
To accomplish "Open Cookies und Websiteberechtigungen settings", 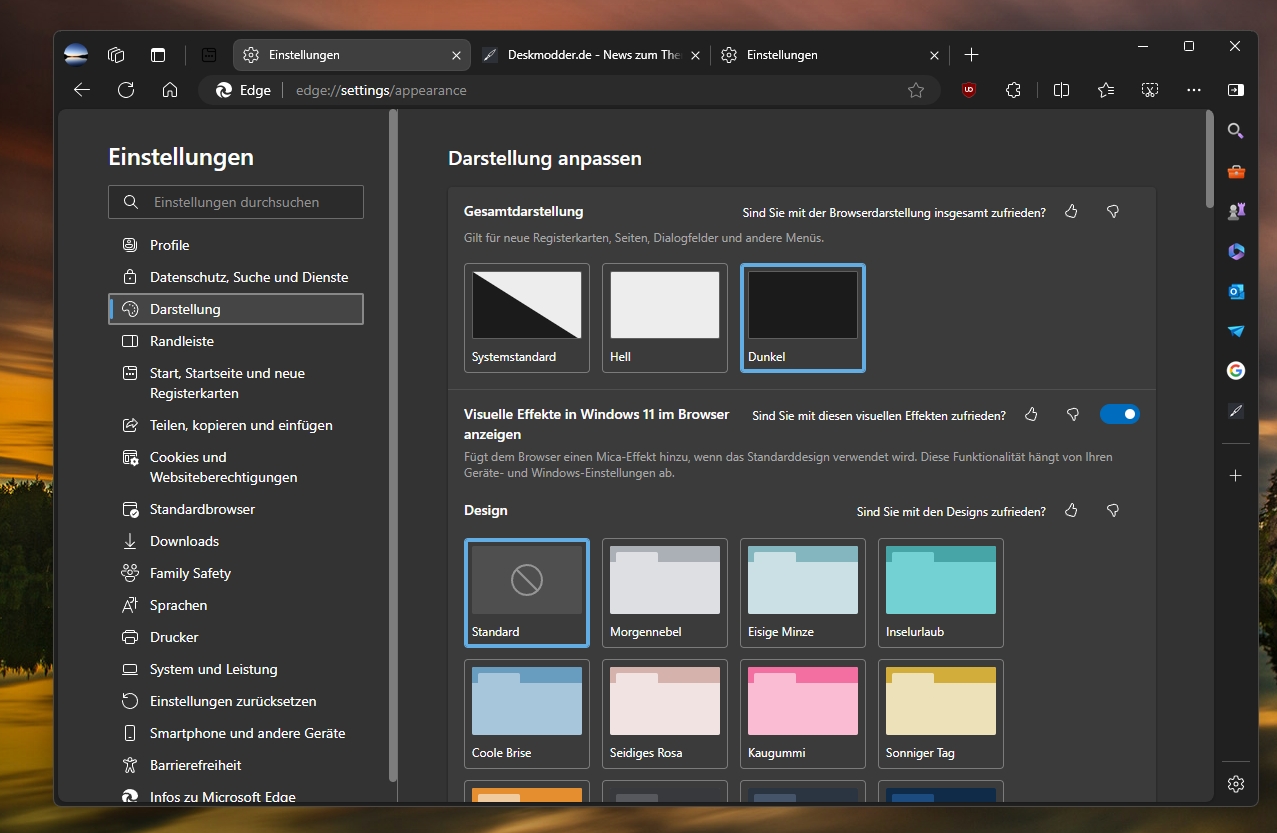I will coord(235,467).
